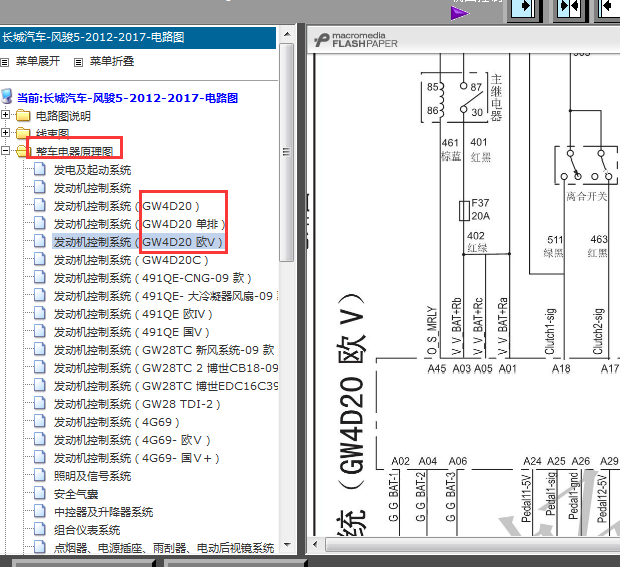Click 菜单折叠 to collapse all menus
The width and height of the screenshot is (620, 567).
point(112,61)
